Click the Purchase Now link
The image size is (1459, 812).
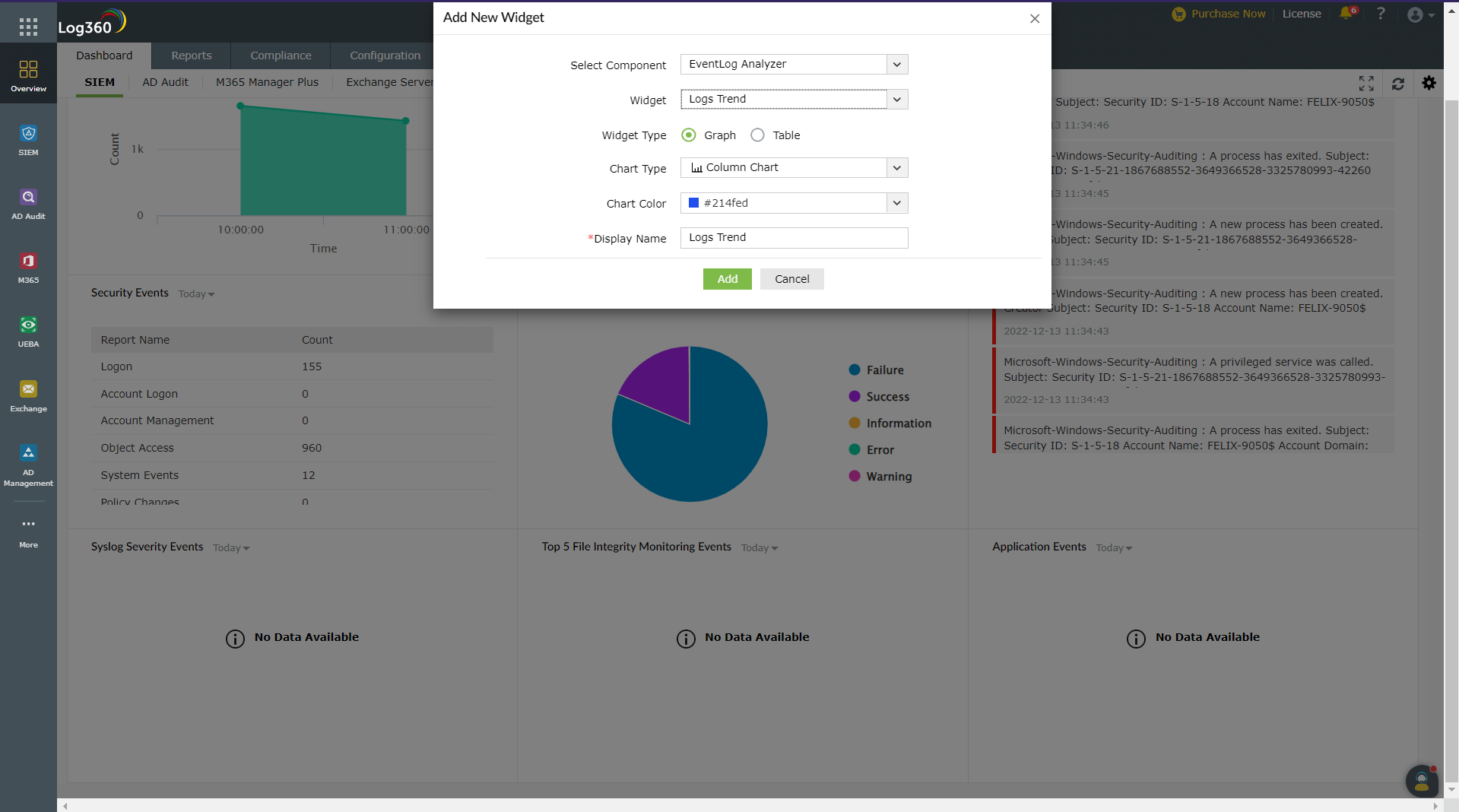click(x=1228, y=14)
